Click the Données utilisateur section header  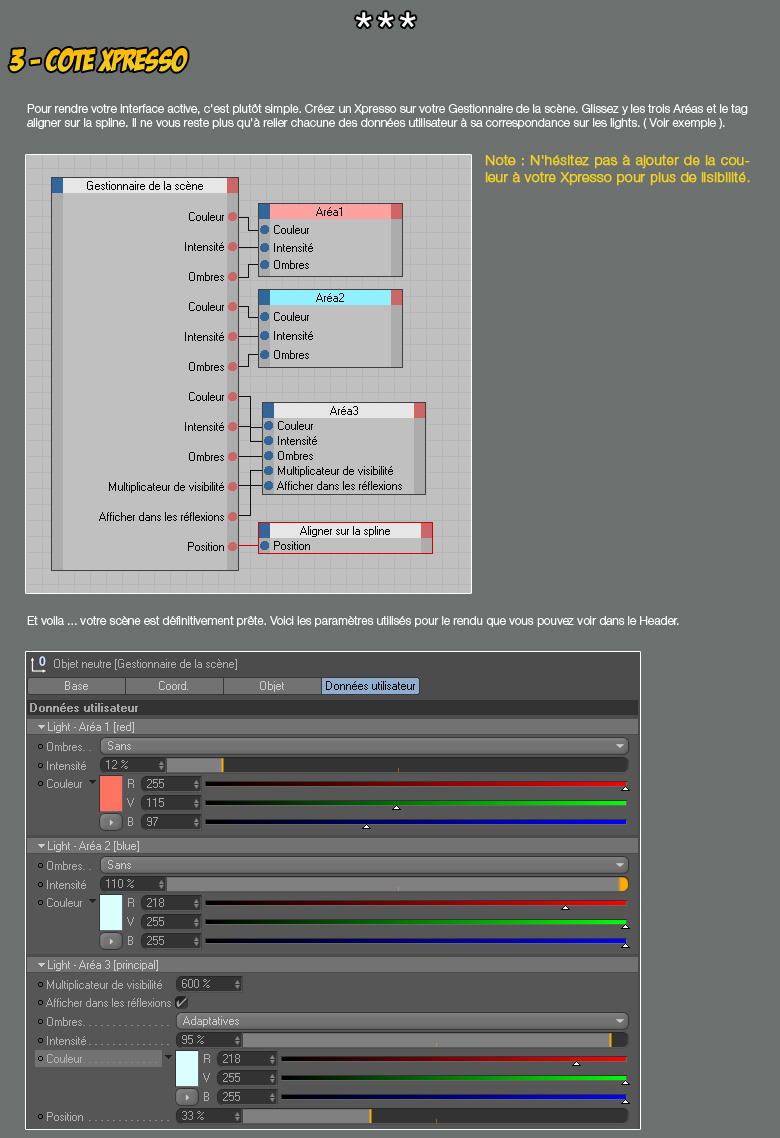332,708
